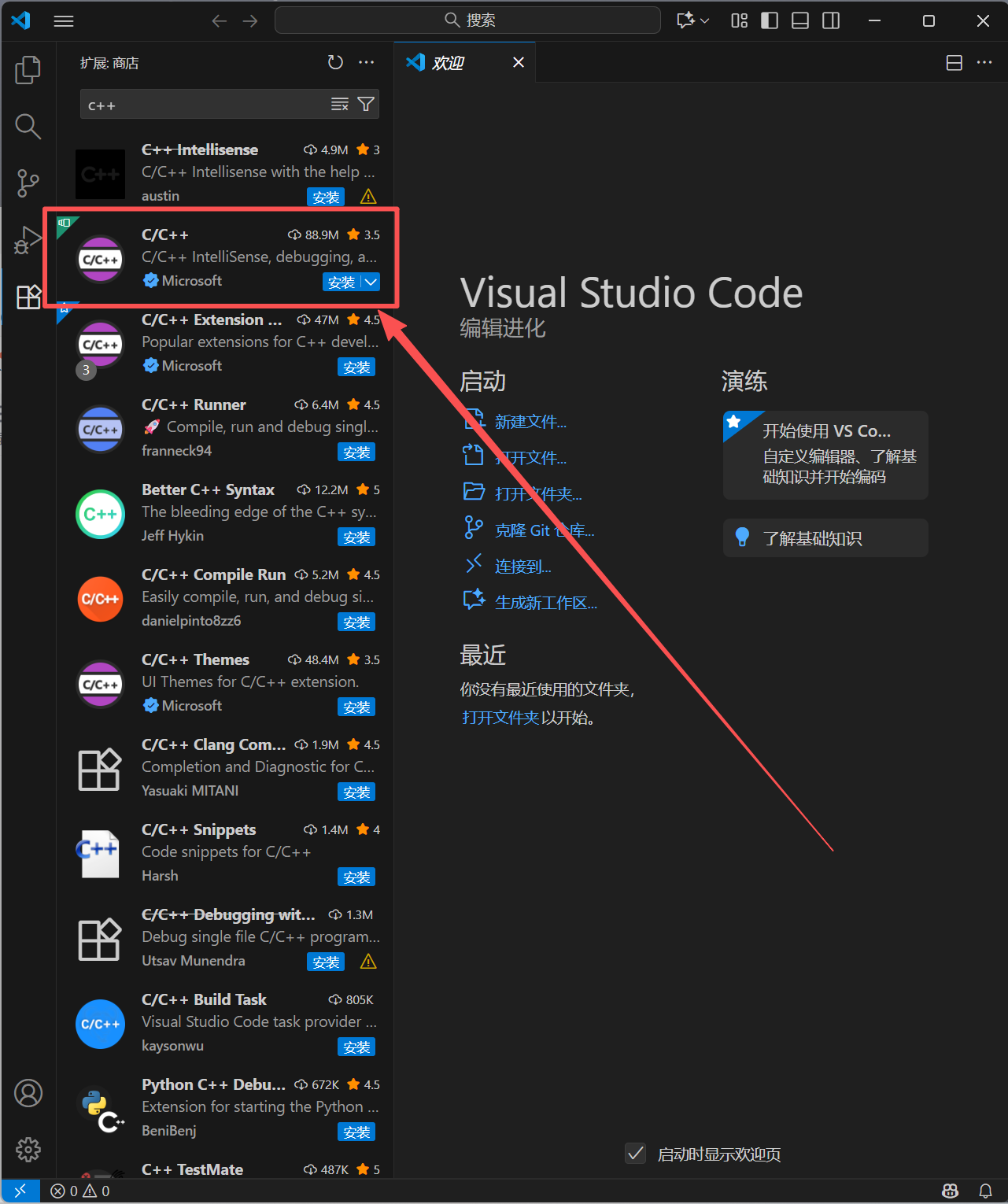This screenshot has height=1204, width=1008.
Task: Install the C/C++ Runner extension
Action: pyautogui.click(x=356, y=452)
